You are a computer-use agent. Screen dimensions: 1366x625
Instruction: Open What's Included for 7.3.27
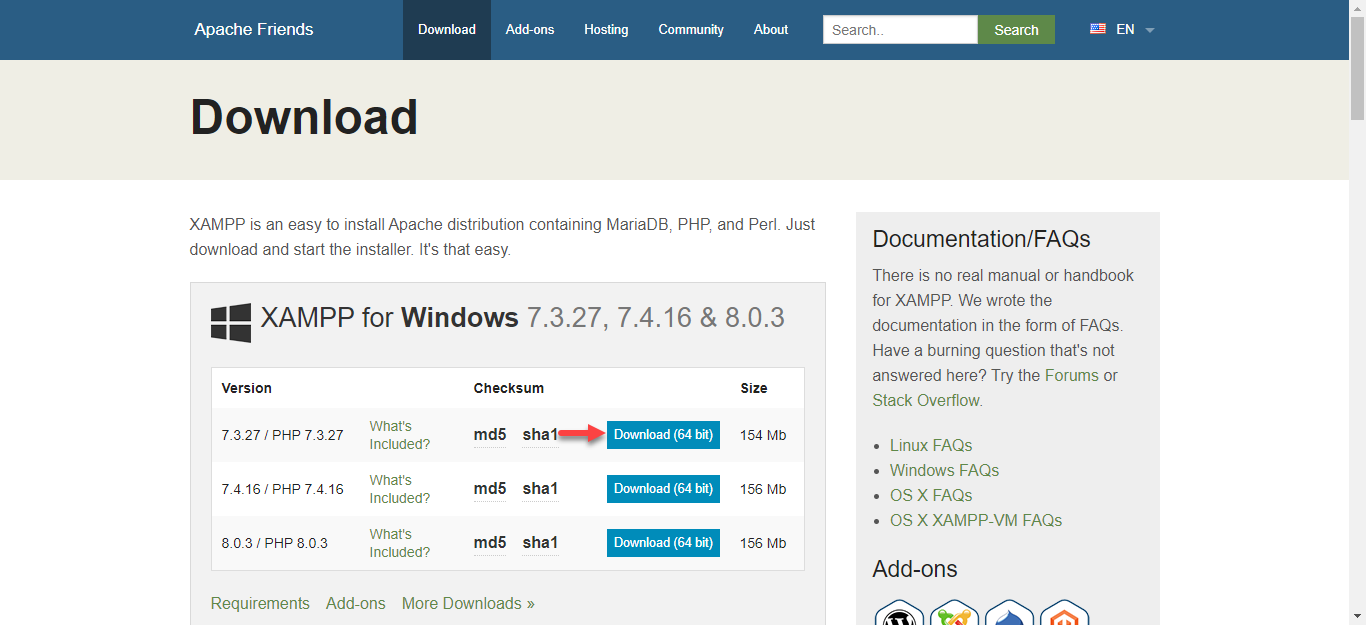pos(400,435)
